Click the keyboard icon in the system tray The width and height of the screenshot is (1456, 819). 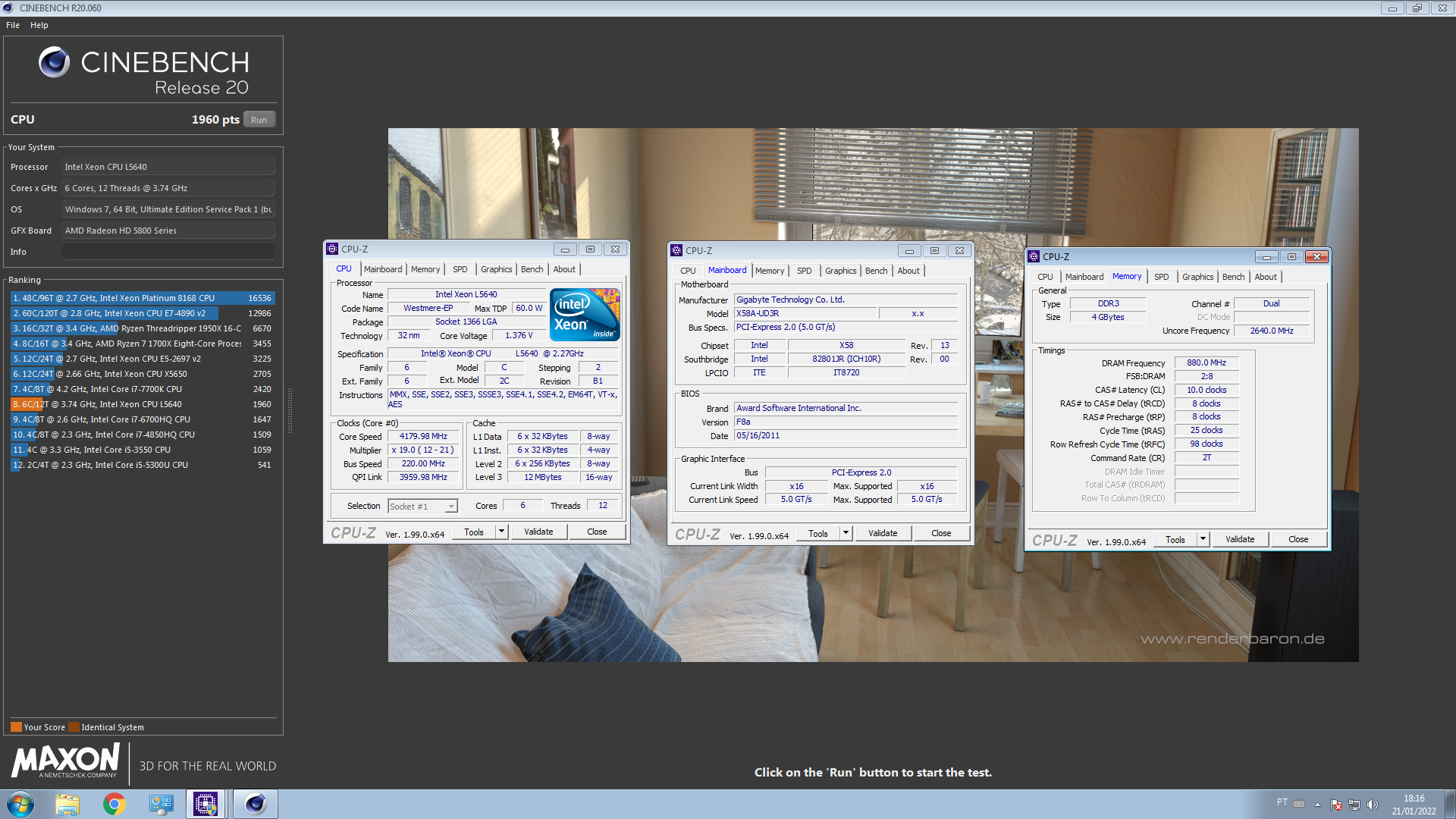(1299, 804)
